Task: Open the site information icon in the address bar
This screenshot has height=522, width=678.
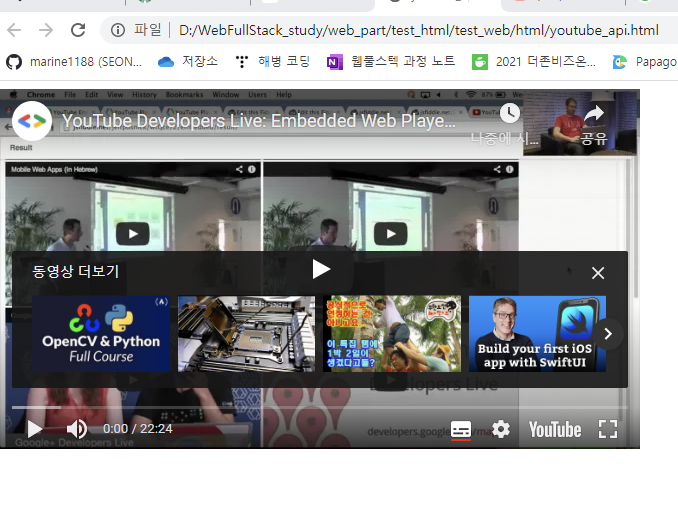Action: click(118, 30)
